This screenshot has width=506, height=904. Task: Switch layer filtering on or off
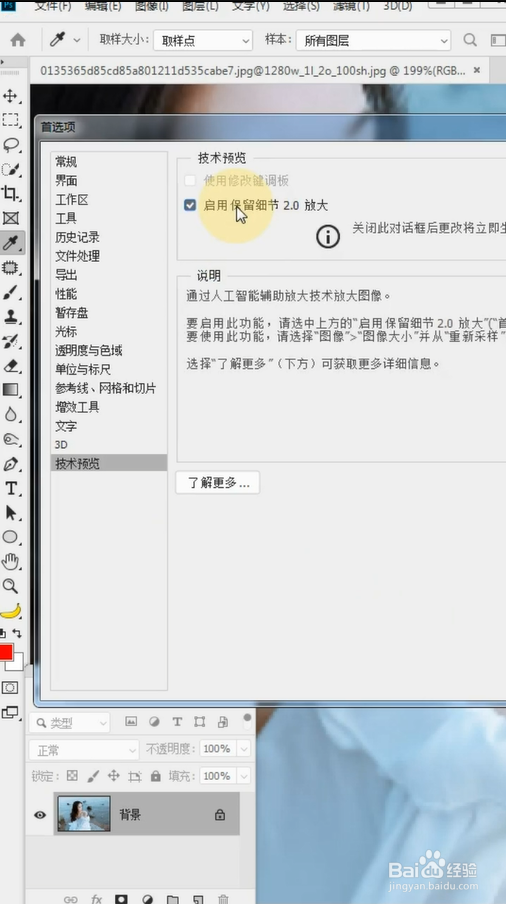pyautogui.click(x=247, y=720)
